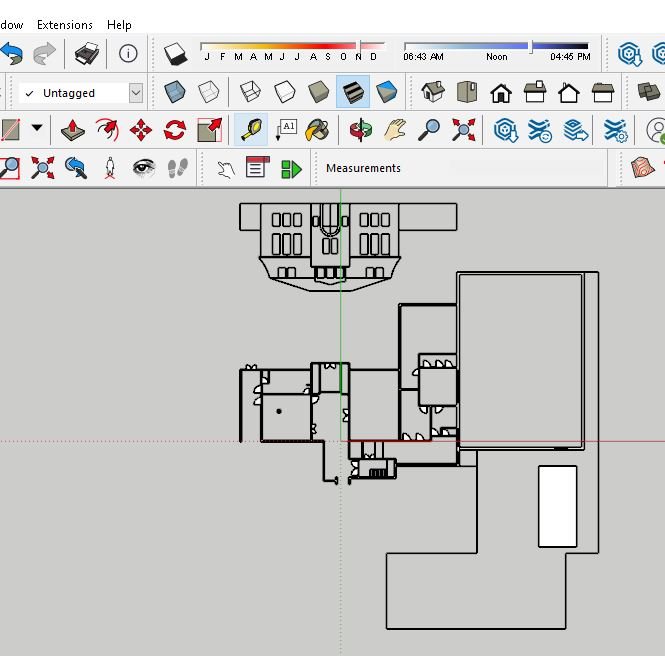This screenshot has width=665, height=656.
Task: Click the Previous view icon
Action: 76,167
